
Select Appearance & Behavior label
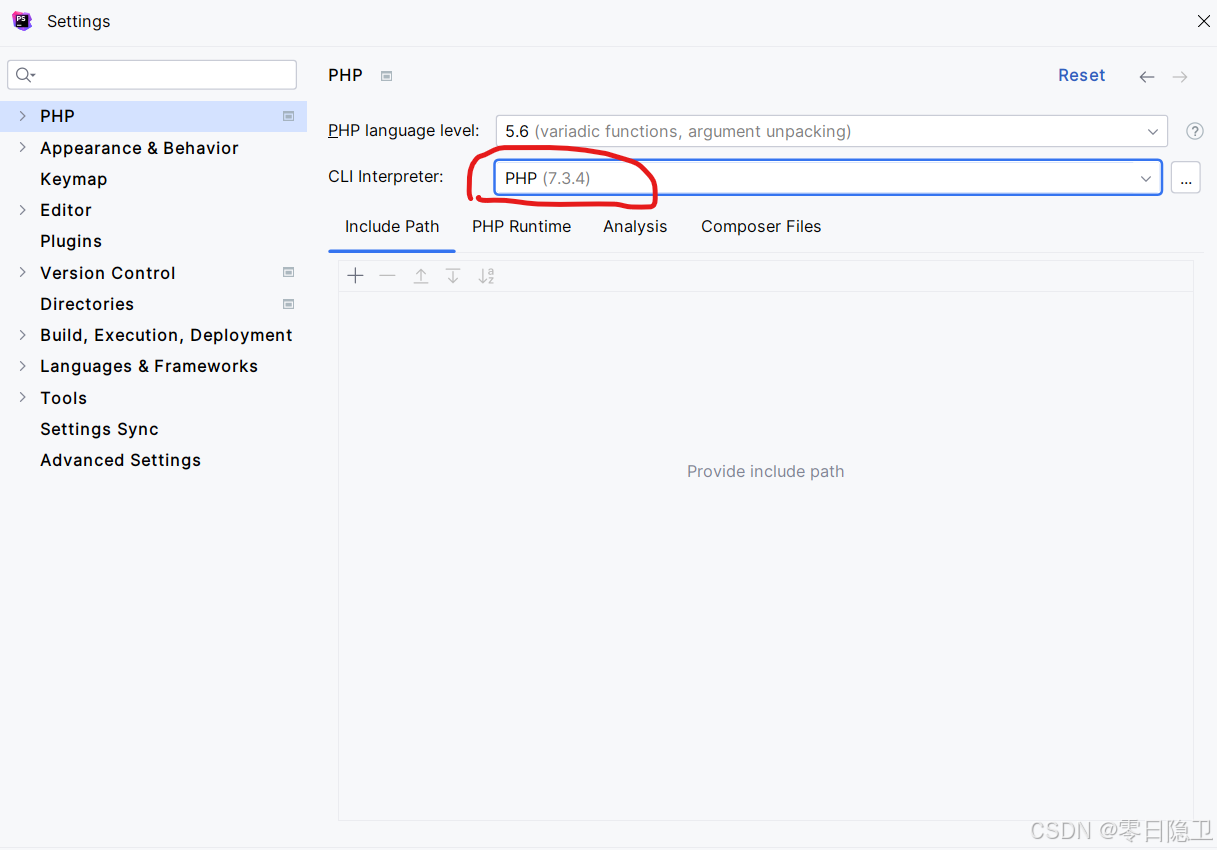[139, 148]
